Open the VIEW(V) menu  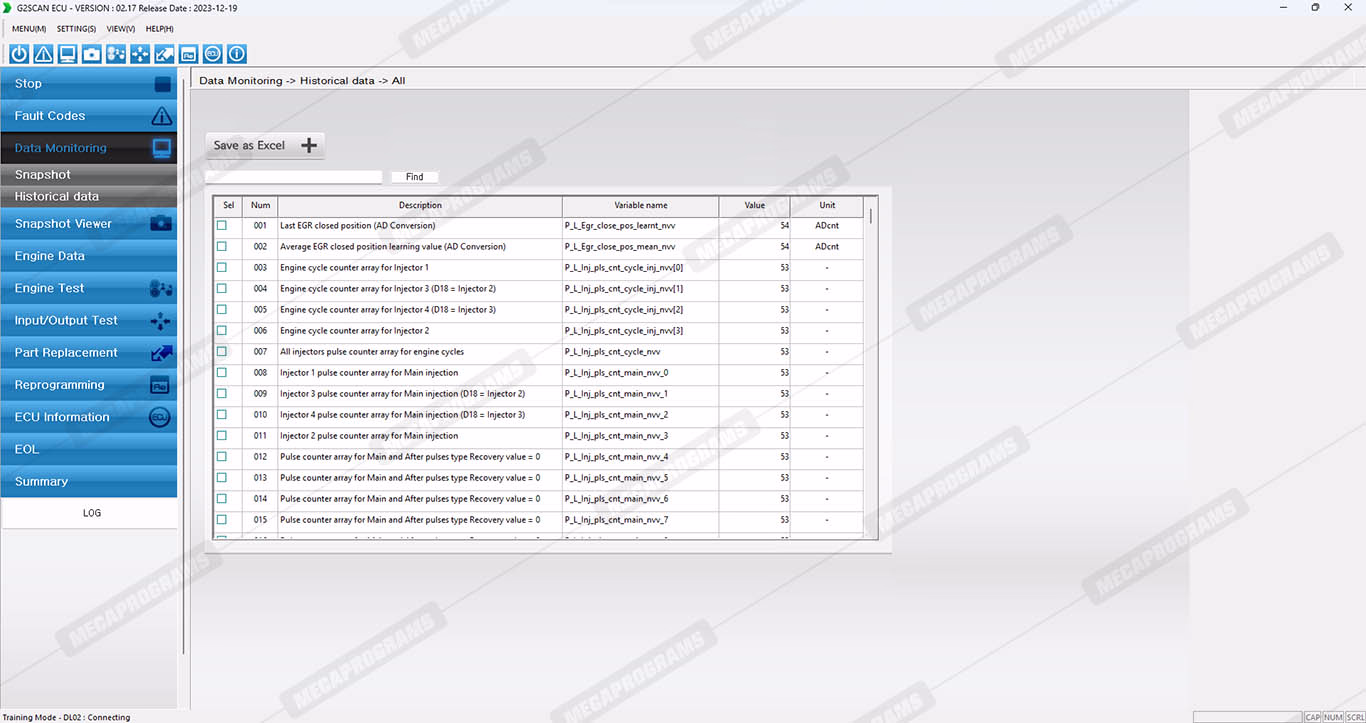point(120,29)
